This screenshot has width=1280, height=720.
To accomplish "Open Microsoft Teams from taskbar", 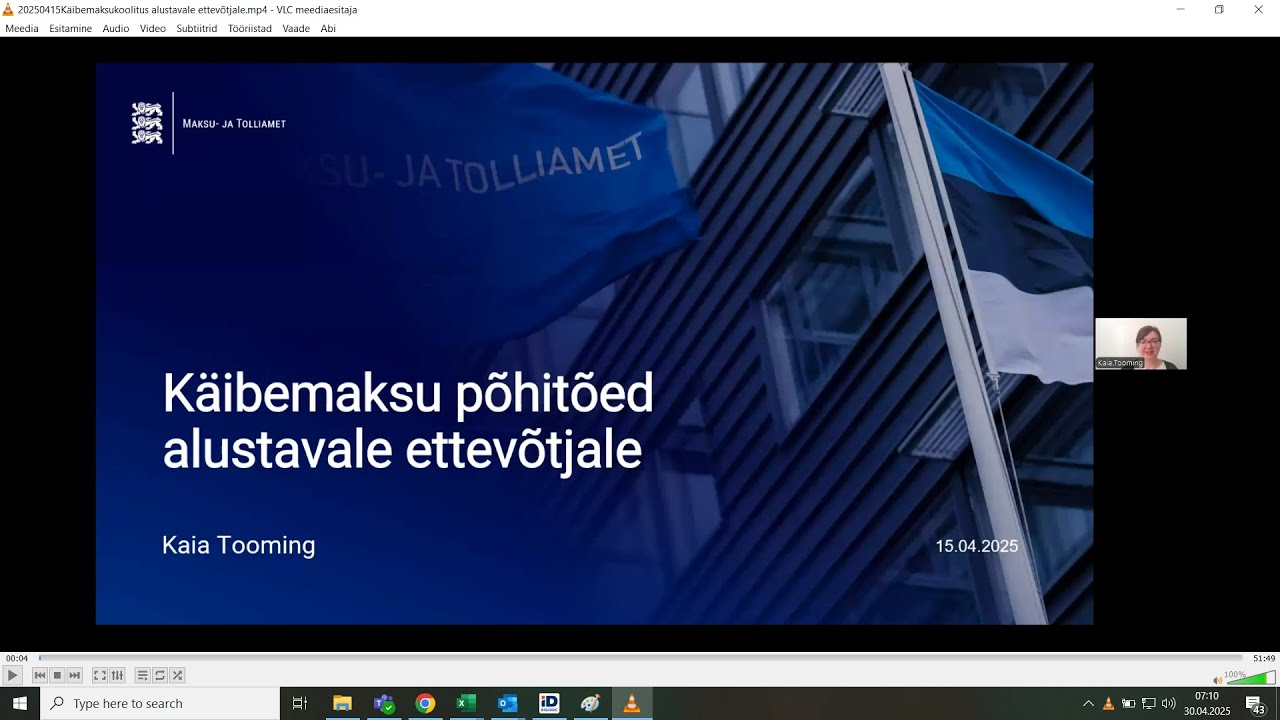I will pos(384,703).
